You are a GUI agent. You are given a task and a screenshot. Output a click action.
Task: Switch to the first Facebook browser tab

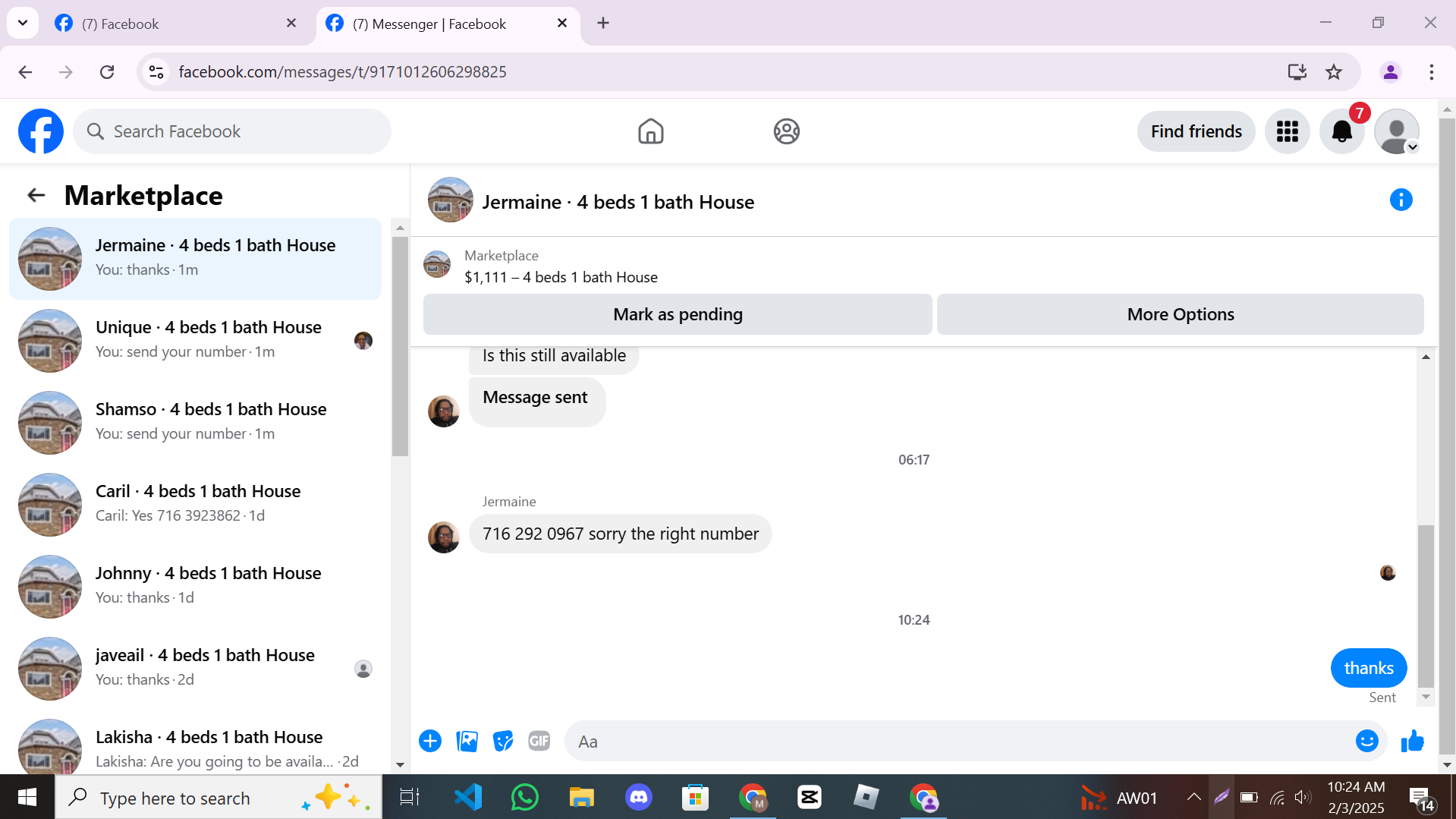[x=177, y=24]
